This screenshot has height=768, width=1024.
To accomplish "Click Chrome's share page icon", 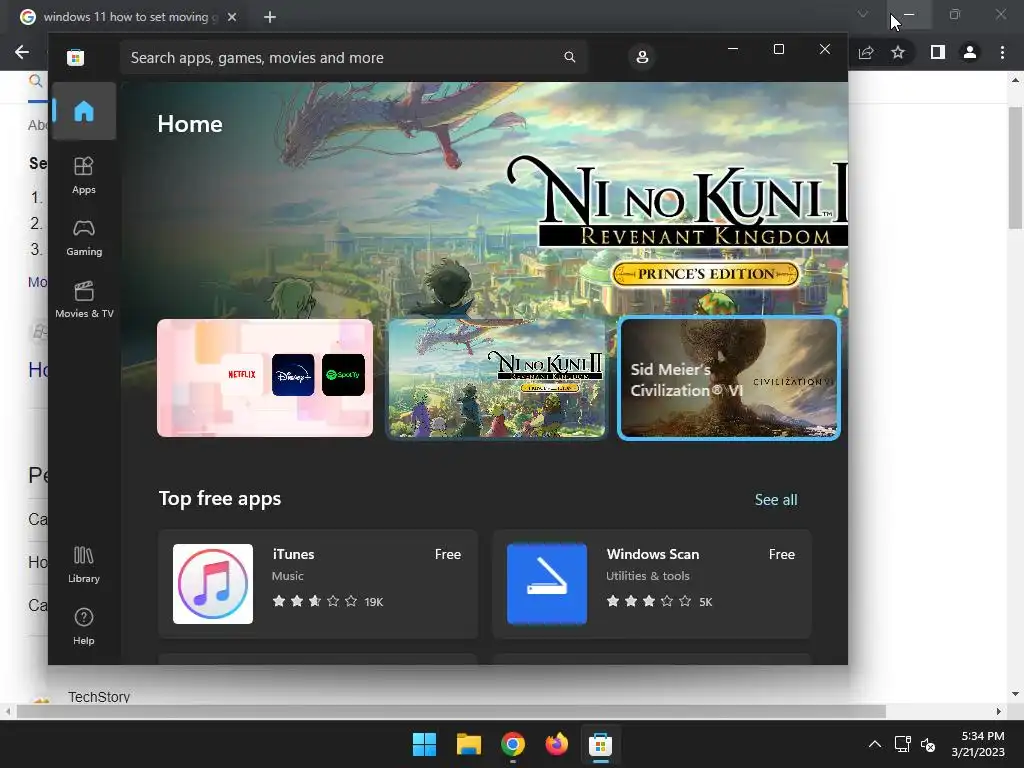I will (x=866, y=52).
